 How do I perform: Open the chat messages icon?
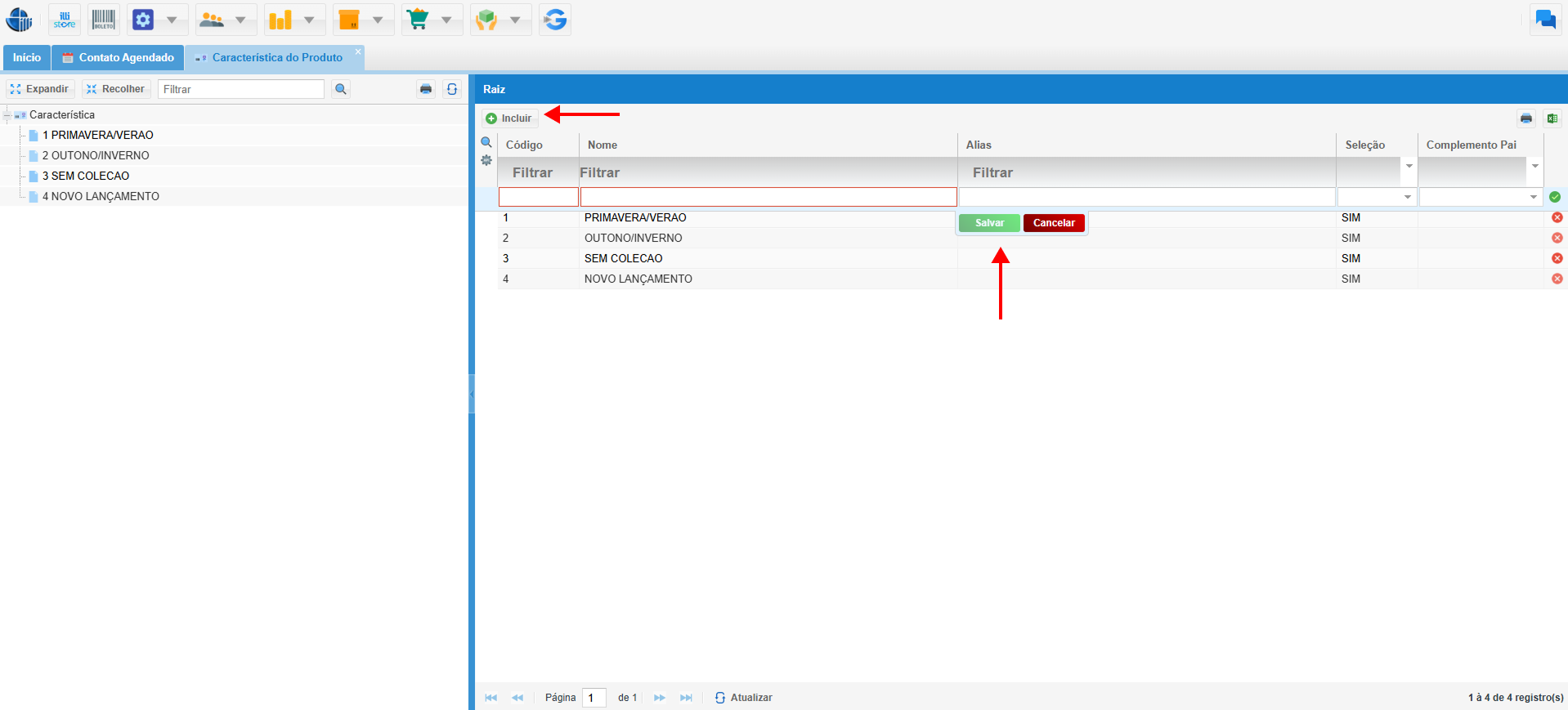[x=1545, y=20]
